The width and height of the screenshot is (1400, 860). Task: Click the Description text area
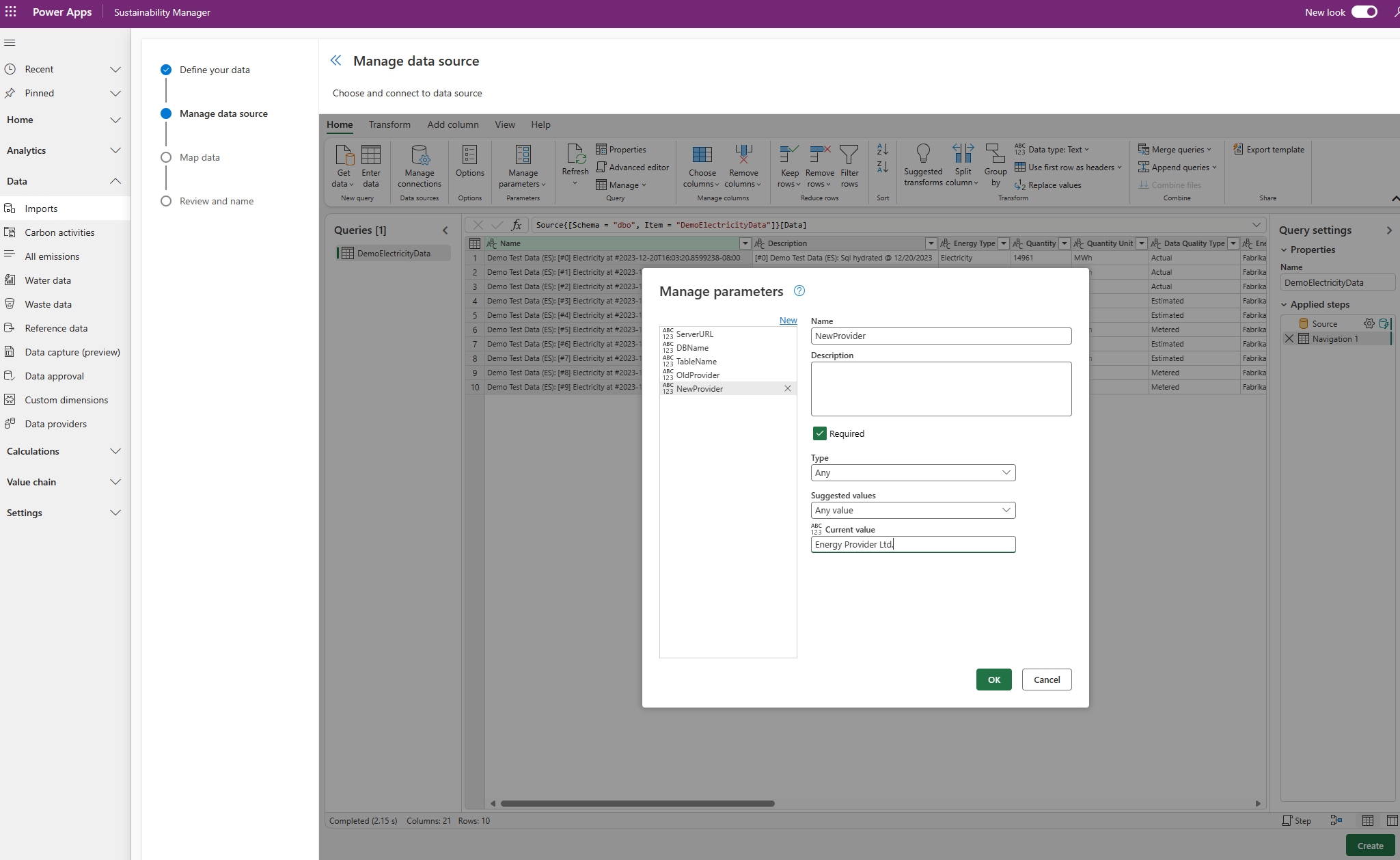tap(941, 389)
